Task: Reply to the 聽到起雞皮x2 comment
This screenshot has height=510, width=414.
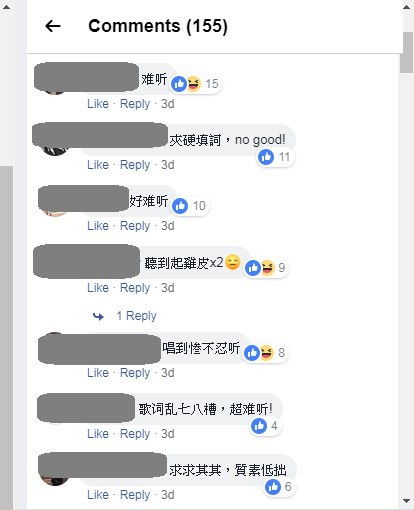Action: pos(135,288)
